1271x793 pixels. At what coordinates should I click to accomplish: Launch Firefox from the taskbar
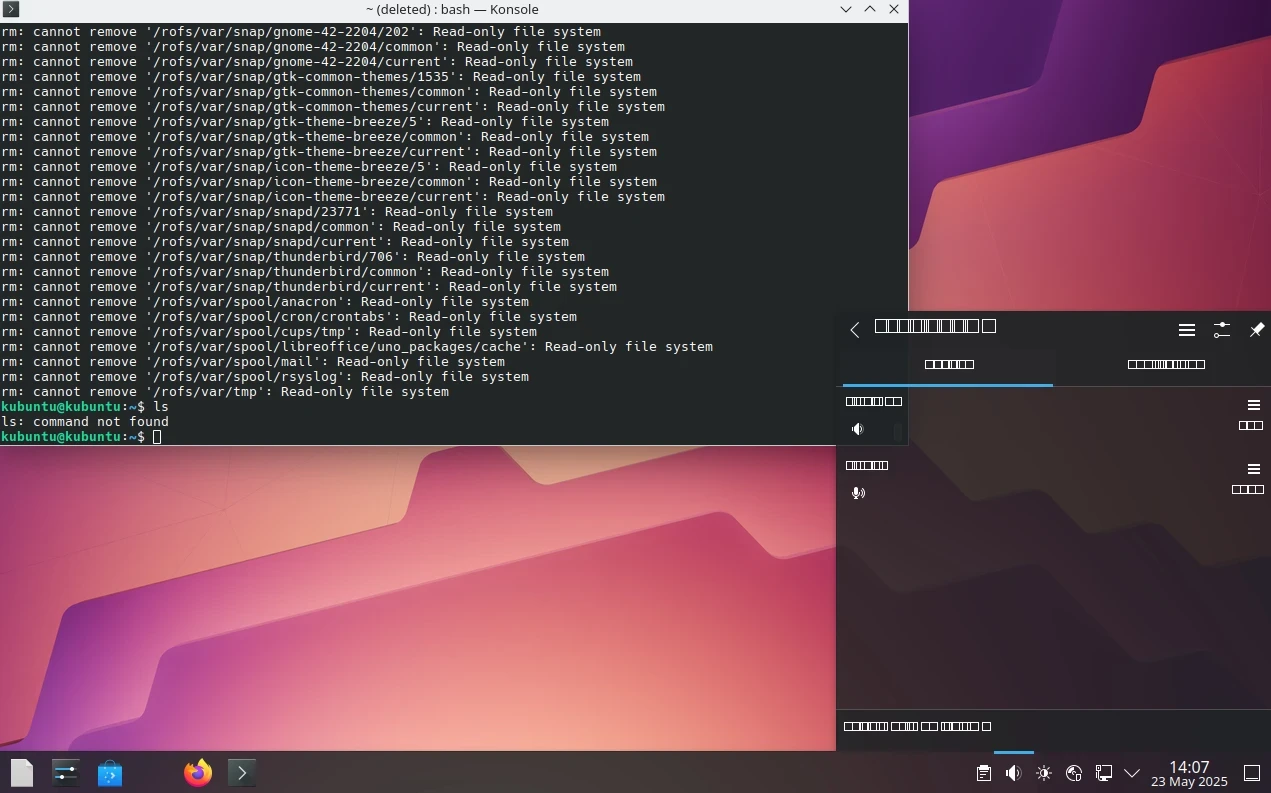point(198,773)
